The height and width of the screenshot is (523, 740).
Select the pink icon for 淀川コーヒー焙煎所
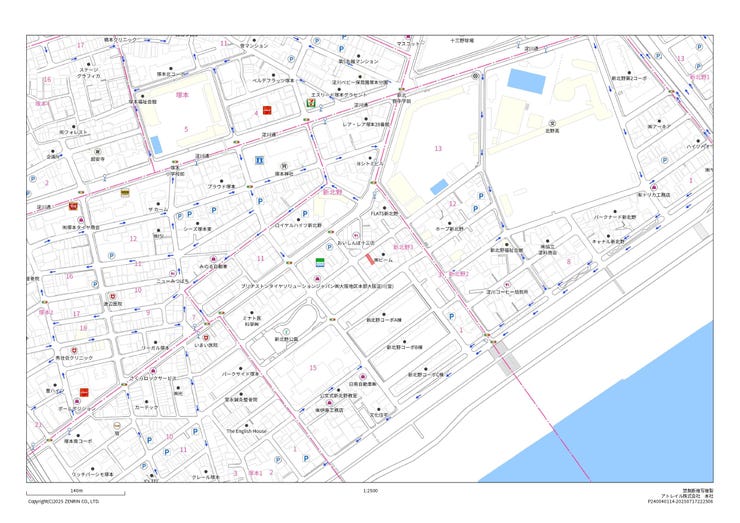click(x=507, y=285)
